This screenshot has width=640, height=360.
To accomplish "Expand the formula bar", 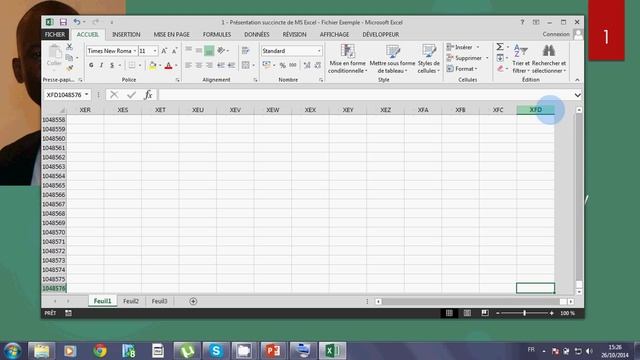I will [577, 95].
